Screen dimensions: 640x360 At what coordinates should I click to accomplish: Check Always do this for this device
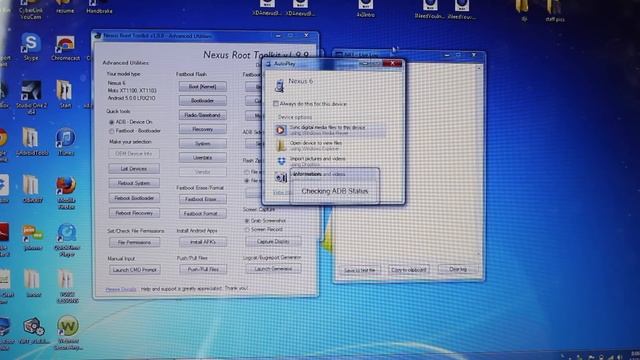click(276, 104)
